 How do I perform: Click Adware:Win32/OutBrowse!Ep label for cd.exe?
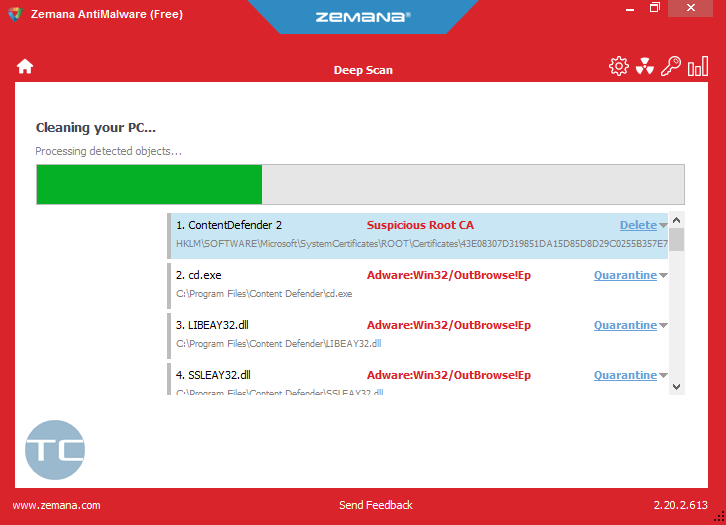pos(449,275)
